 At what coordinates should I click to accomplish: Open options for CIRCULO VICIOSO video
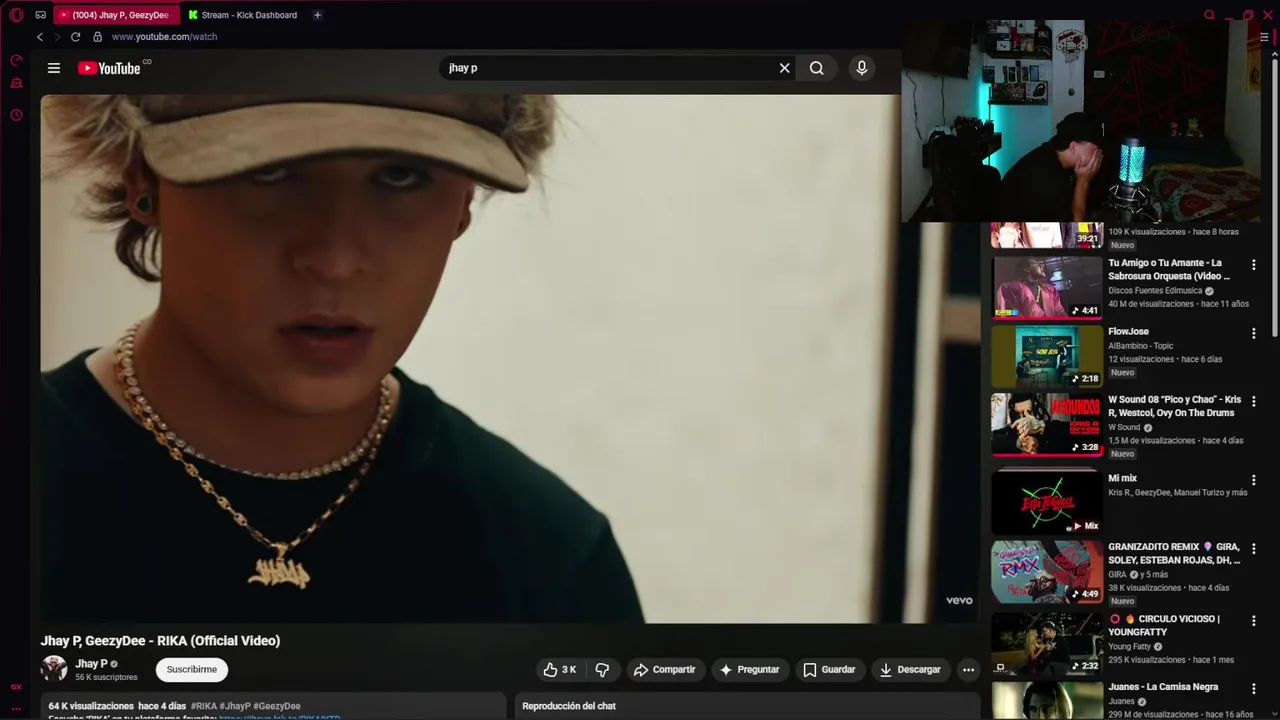coord(1253,621)
